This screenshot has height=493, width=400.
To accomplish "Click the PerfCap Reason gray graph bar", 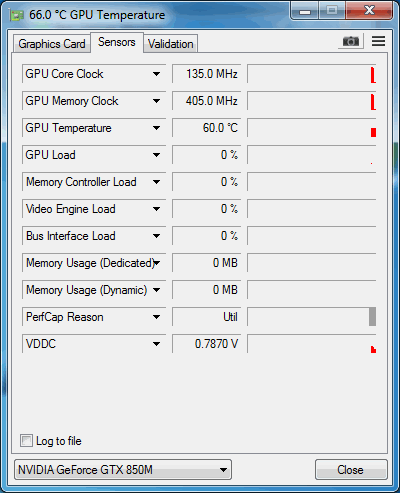I will [372, 317].
